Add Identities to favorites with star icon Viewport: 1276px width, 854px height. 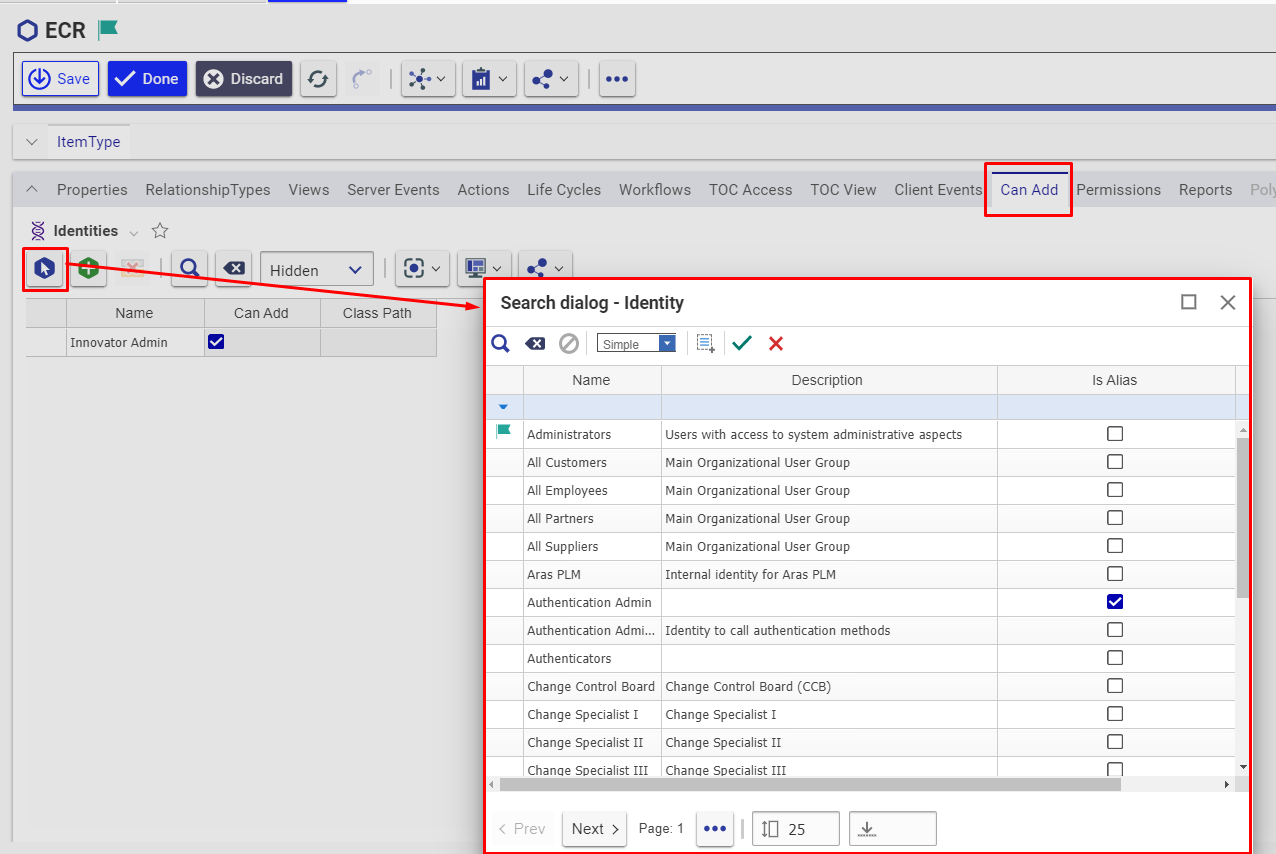click(160, 231)
